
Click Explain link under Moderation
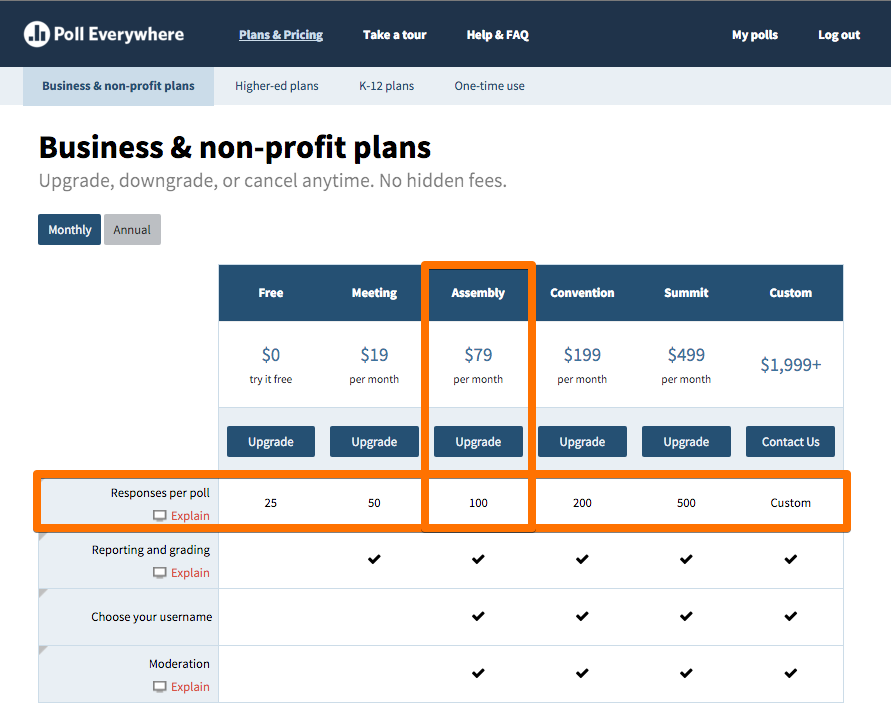click(190, 687)
